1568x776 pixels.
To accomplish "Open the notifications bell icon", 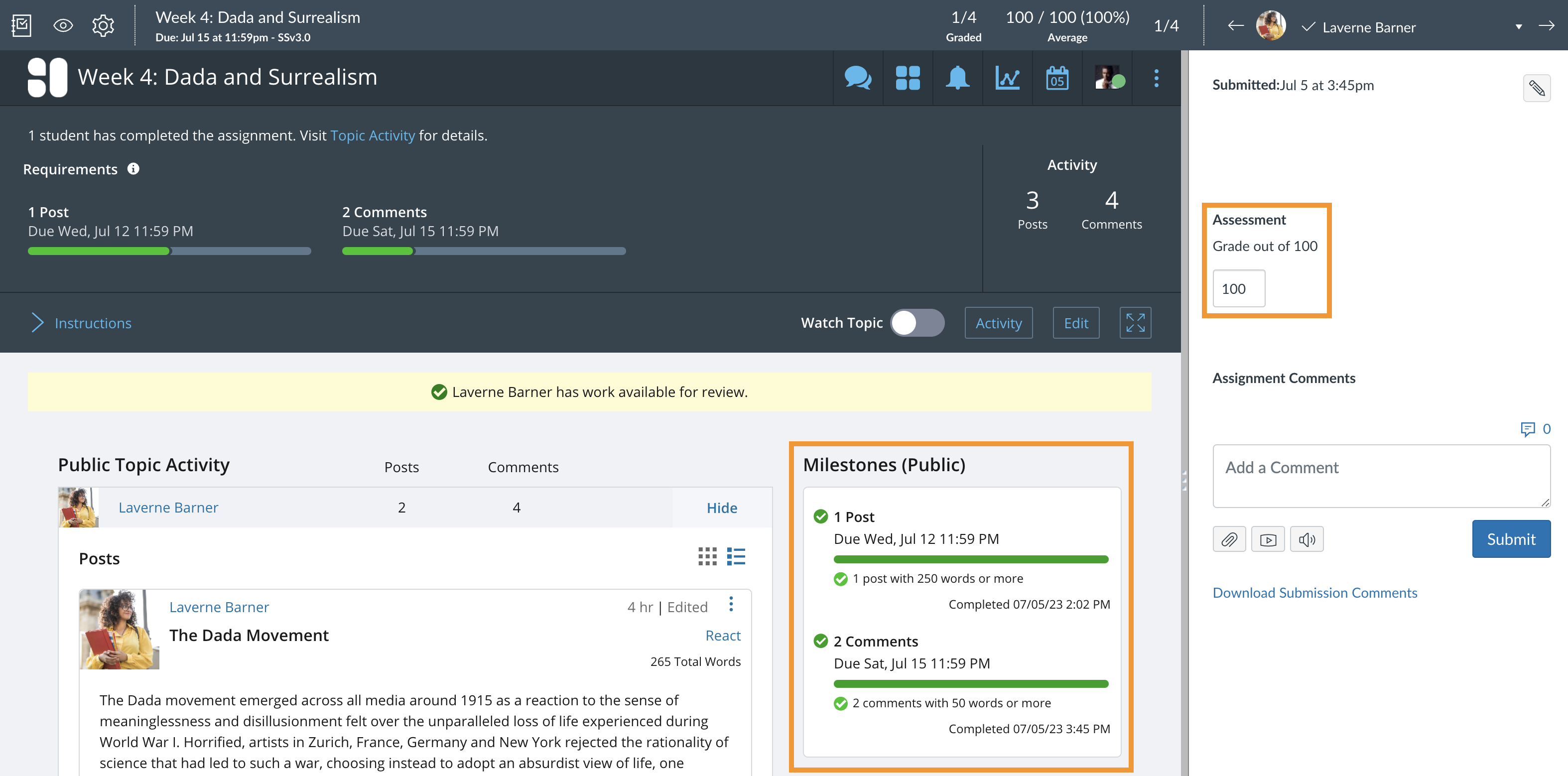I will click(x=957, y=78).
